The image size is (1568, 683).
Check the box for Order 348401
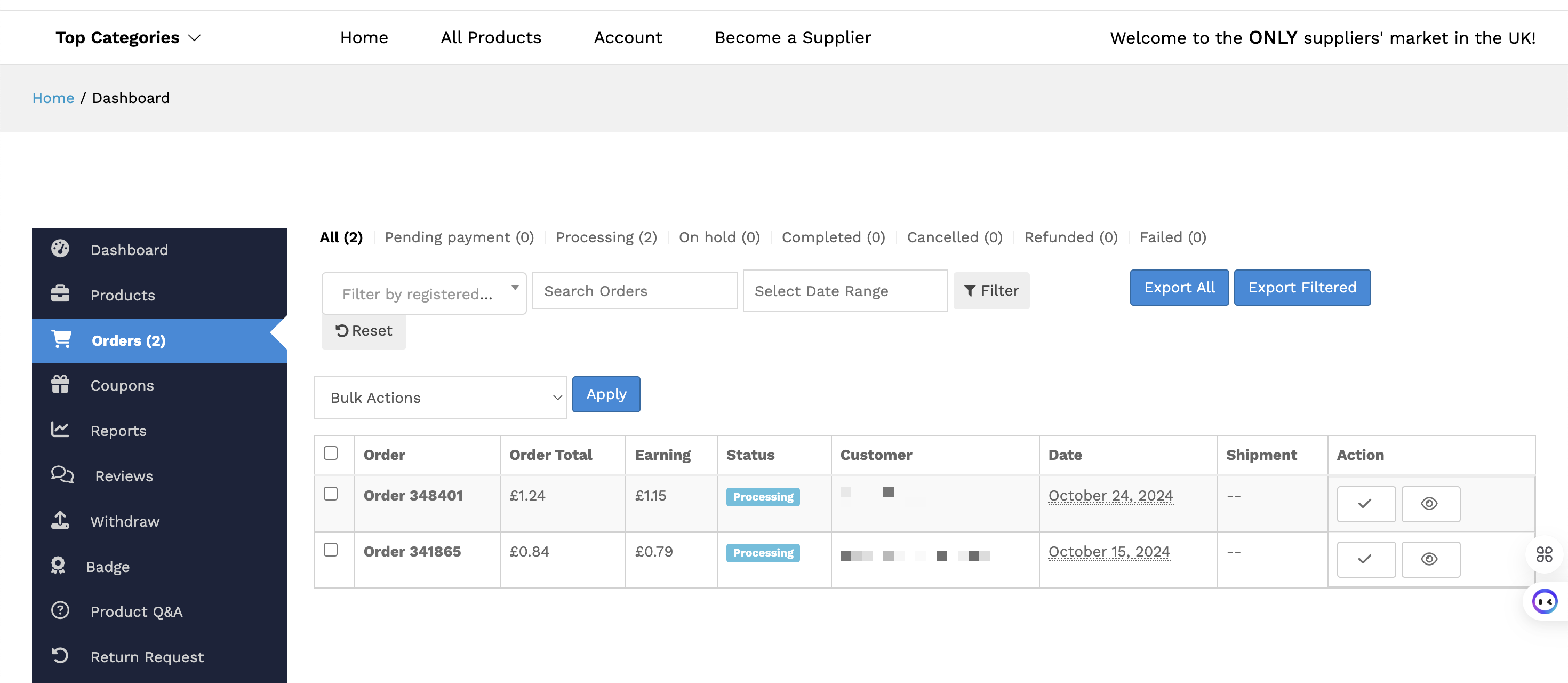tap(331, 494)
